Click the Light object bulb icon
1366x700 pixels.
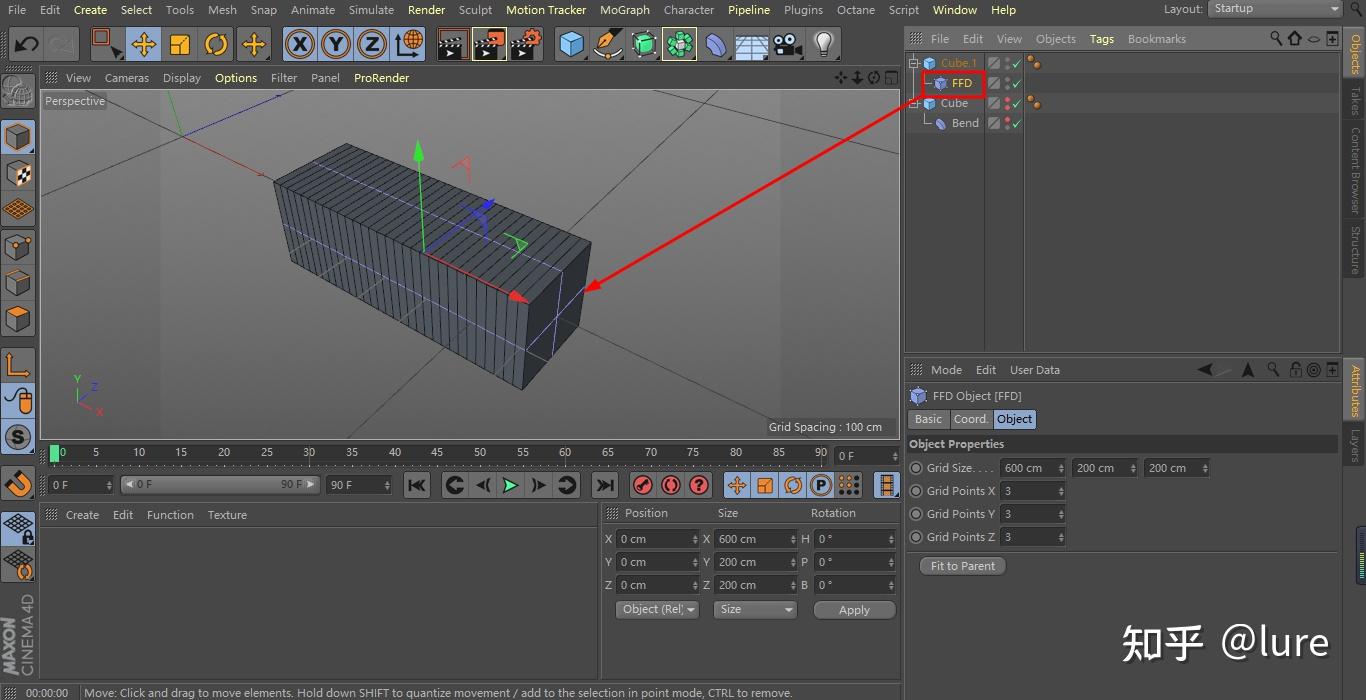pos(823,44)
